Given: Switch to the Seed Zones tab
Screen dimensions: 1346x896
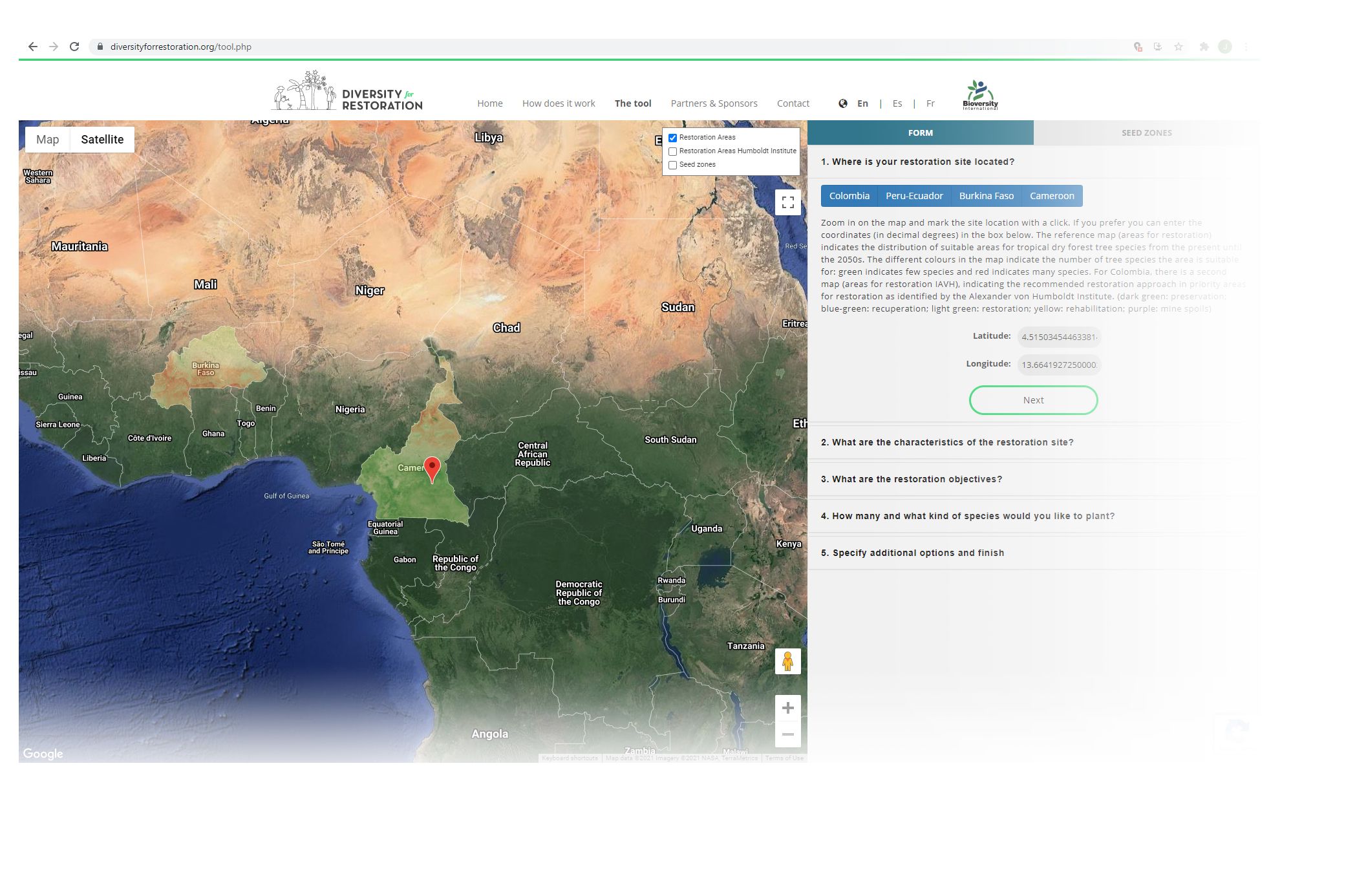Looking at the screenshot, I should 1146,133.
